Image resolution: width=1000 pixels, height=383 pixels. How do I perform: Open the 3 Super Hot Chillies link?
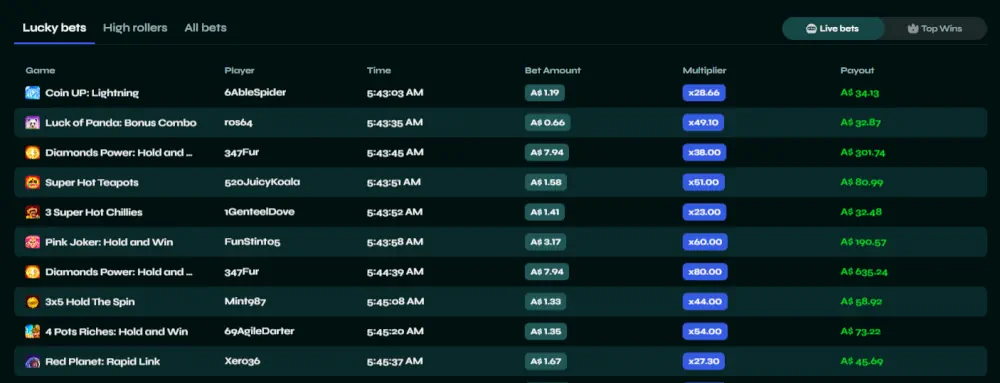pos(94,212)
